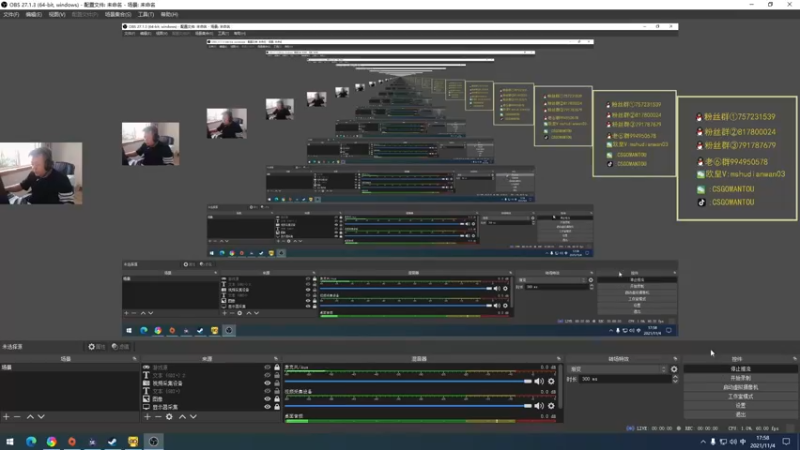This screenshot has width=800, height=450.
Task: Click 停止推流 stop streaming button
Action: coord(740,369)
